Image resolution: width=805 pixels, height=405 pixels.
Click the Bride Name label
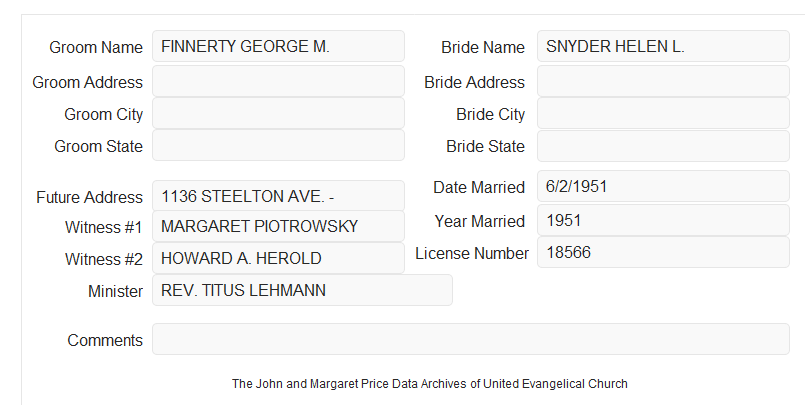pyautogui.click(x=483, y=47)
